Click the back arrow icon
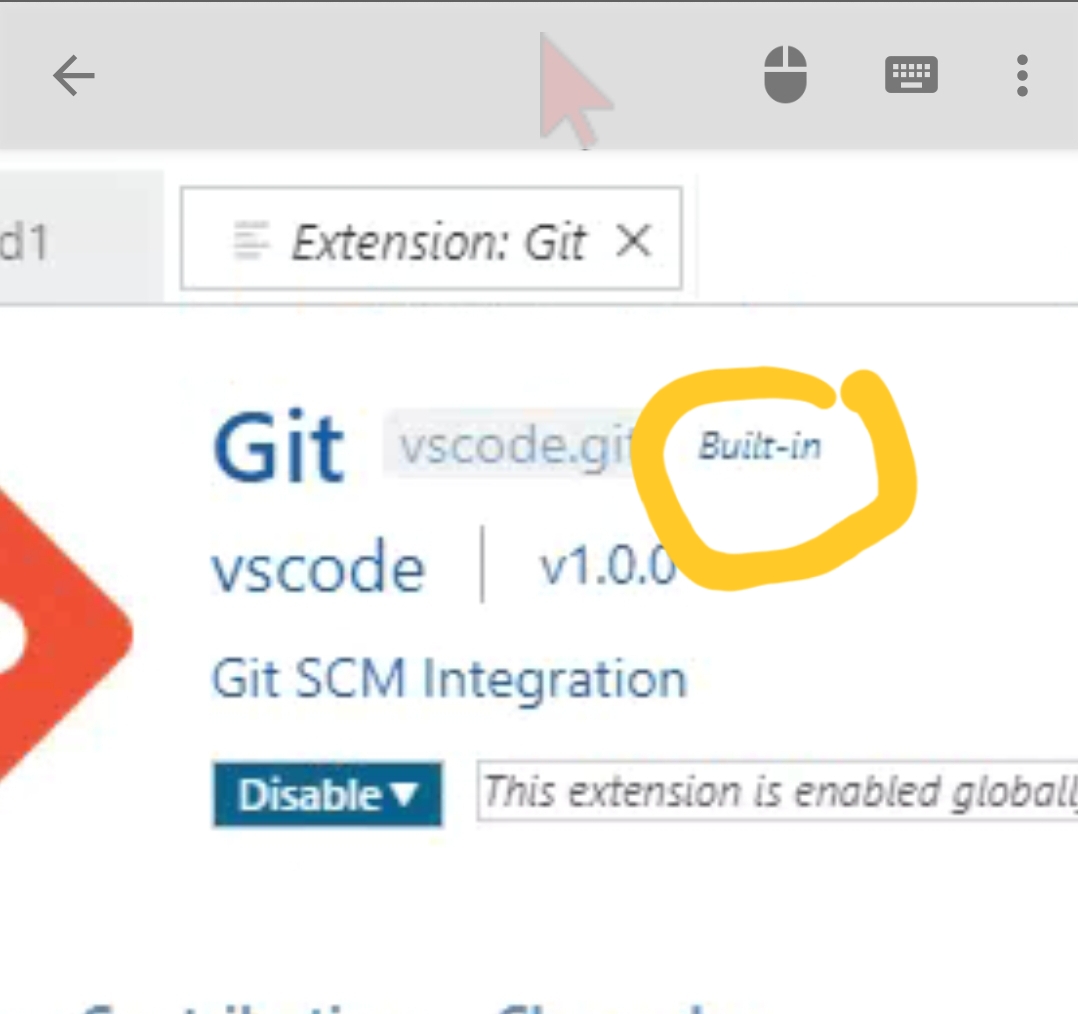The height and width of the screenshot is (1014, 1078). (73, 75)
